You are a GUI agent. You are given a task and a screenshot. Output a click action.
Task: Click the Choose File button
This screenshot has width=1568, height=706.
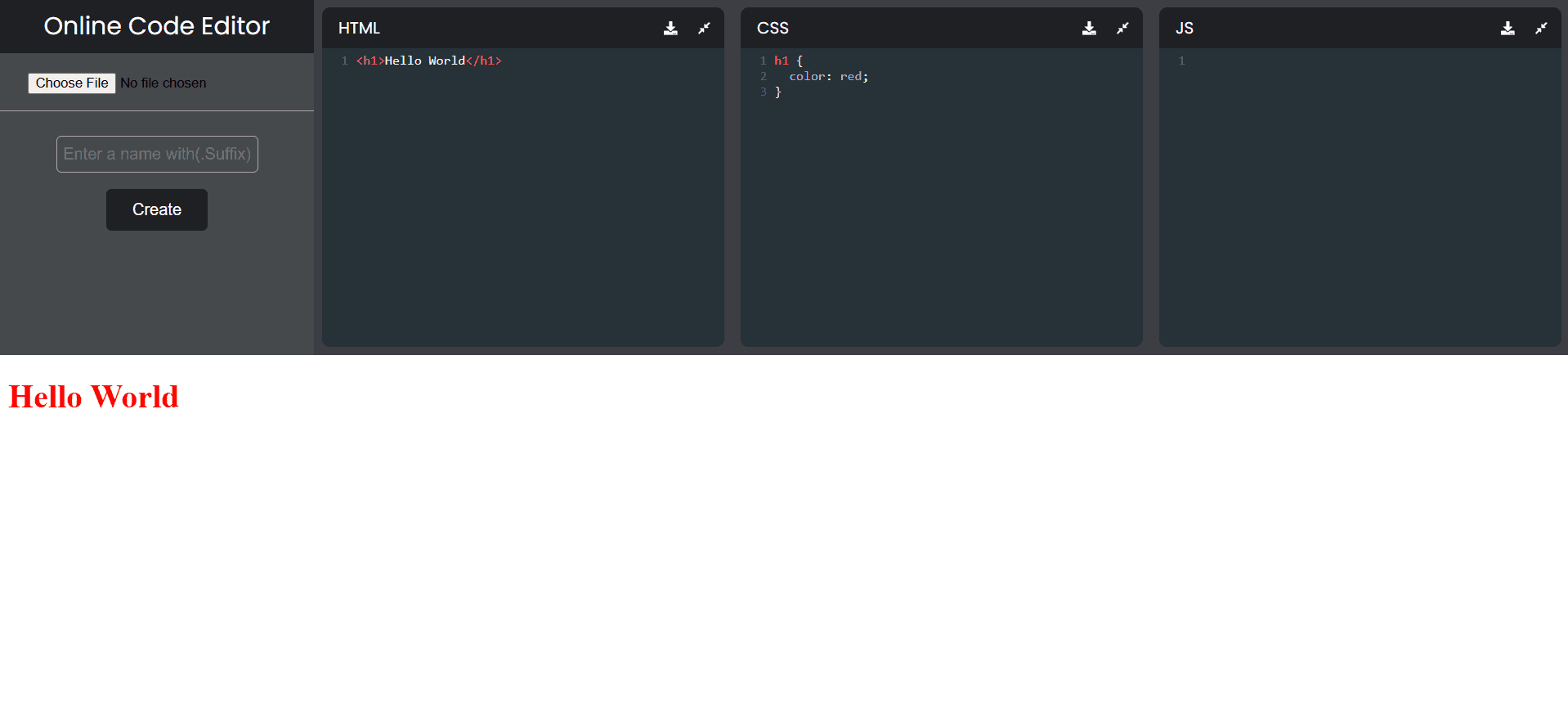pos(72,83)
